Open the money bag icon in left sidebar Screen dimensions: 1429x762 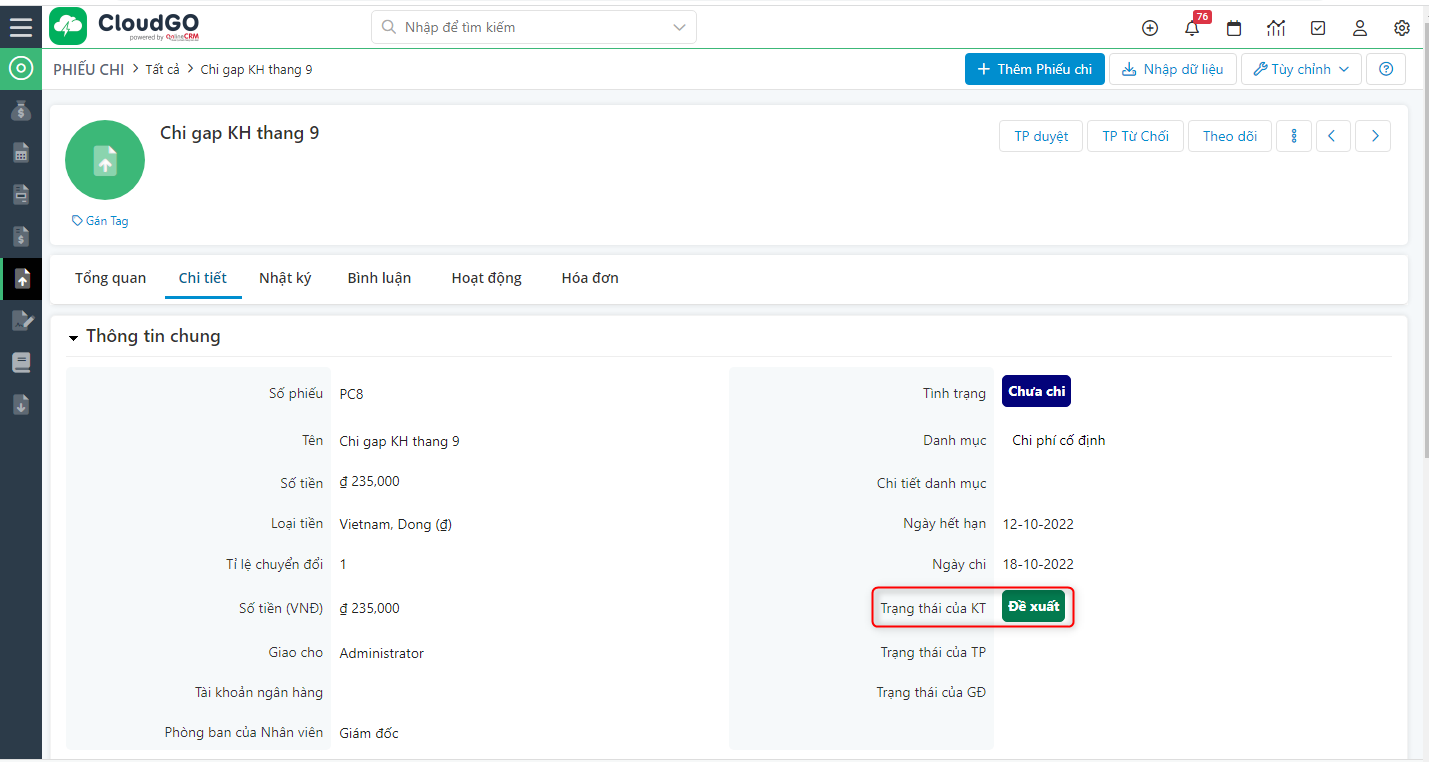tap(21, 110)
